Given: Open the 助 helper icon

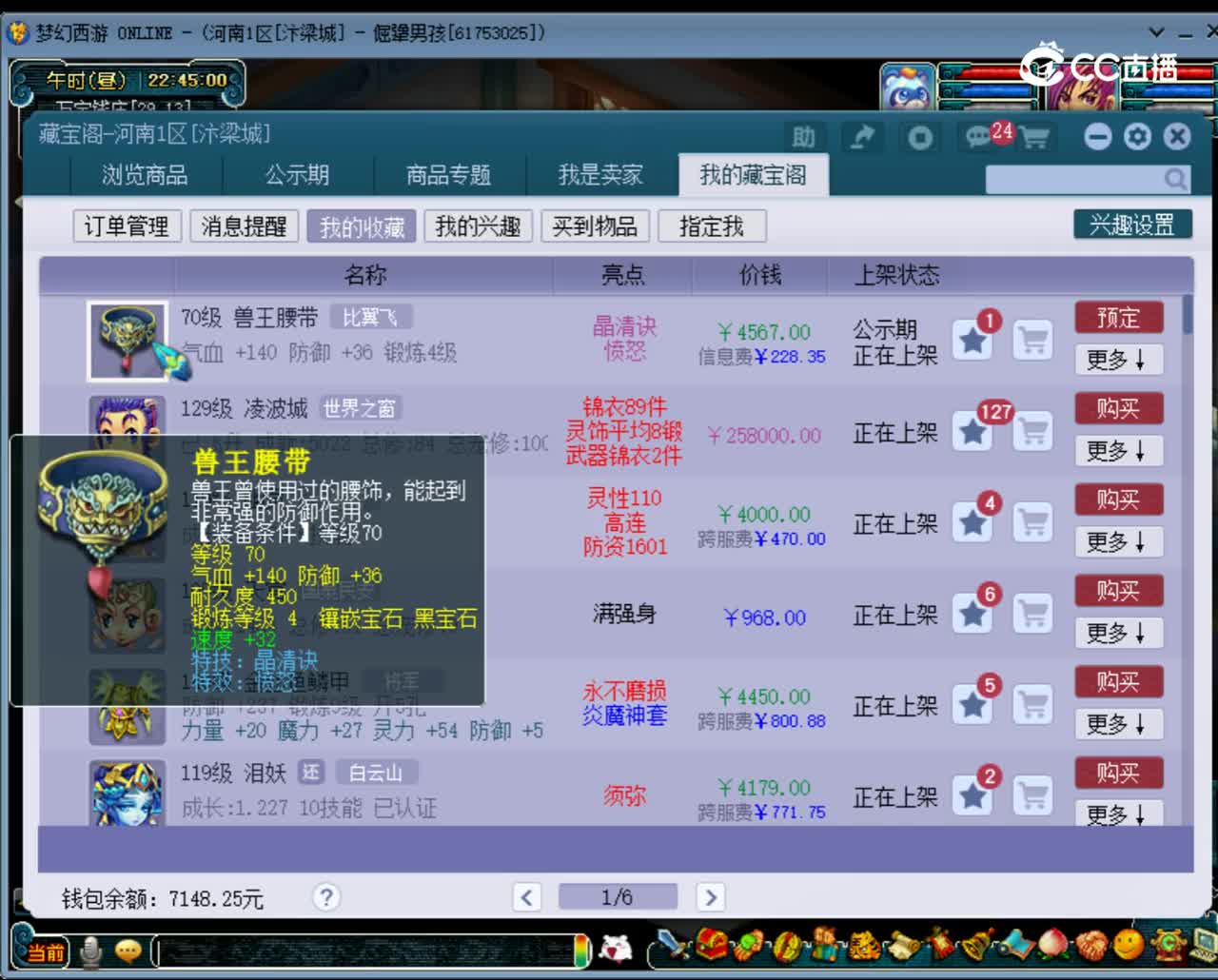Looking at the screenshot, I should tap(804, 137).
